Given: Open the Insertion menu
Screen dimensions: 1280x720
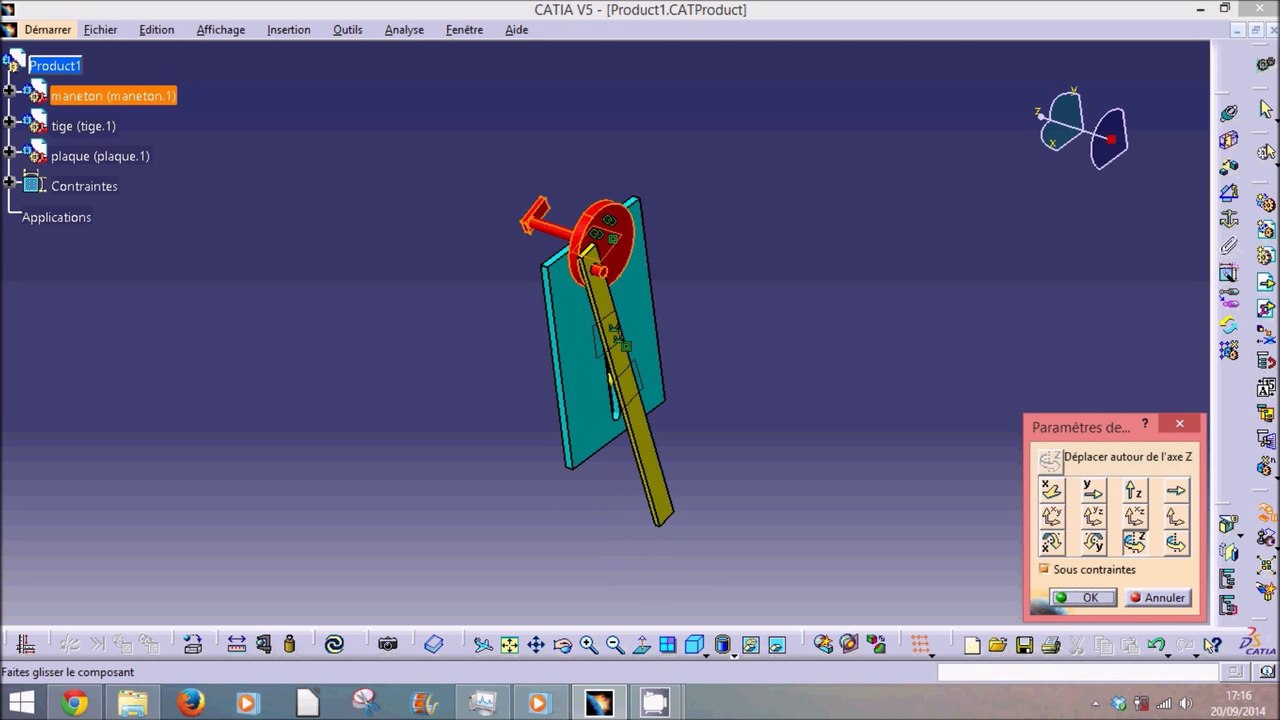Looking at the screenshot, I should (288, 30).
